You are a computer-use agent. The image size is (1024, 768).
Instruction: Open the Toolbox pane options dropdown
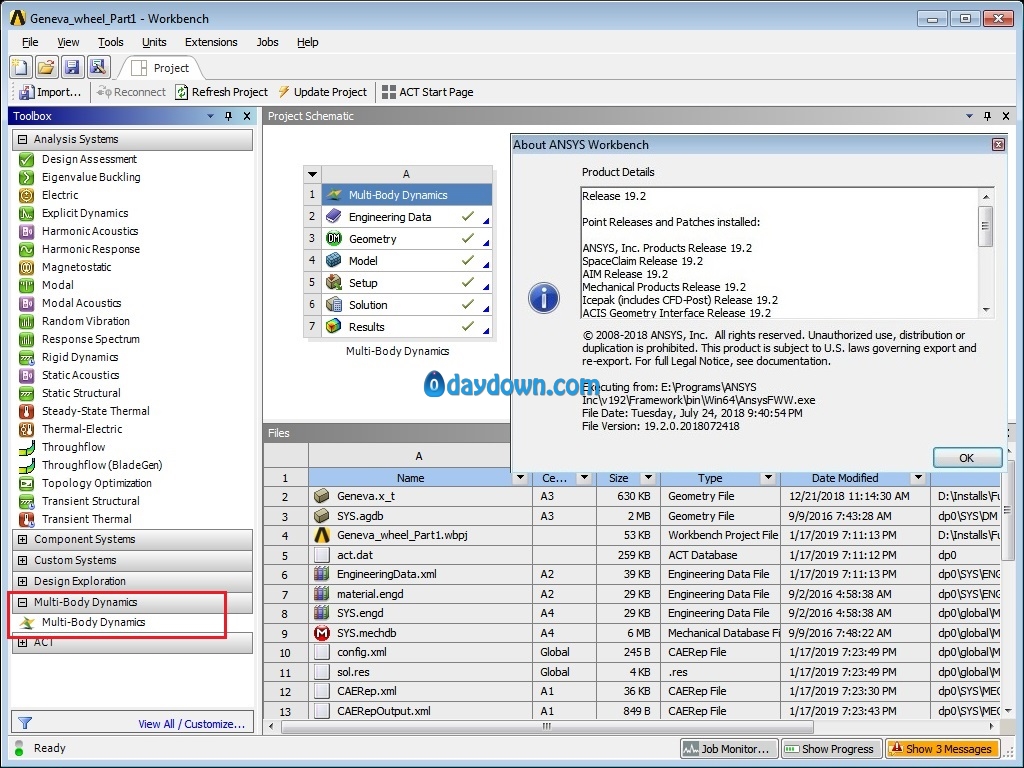coord(210,116)
